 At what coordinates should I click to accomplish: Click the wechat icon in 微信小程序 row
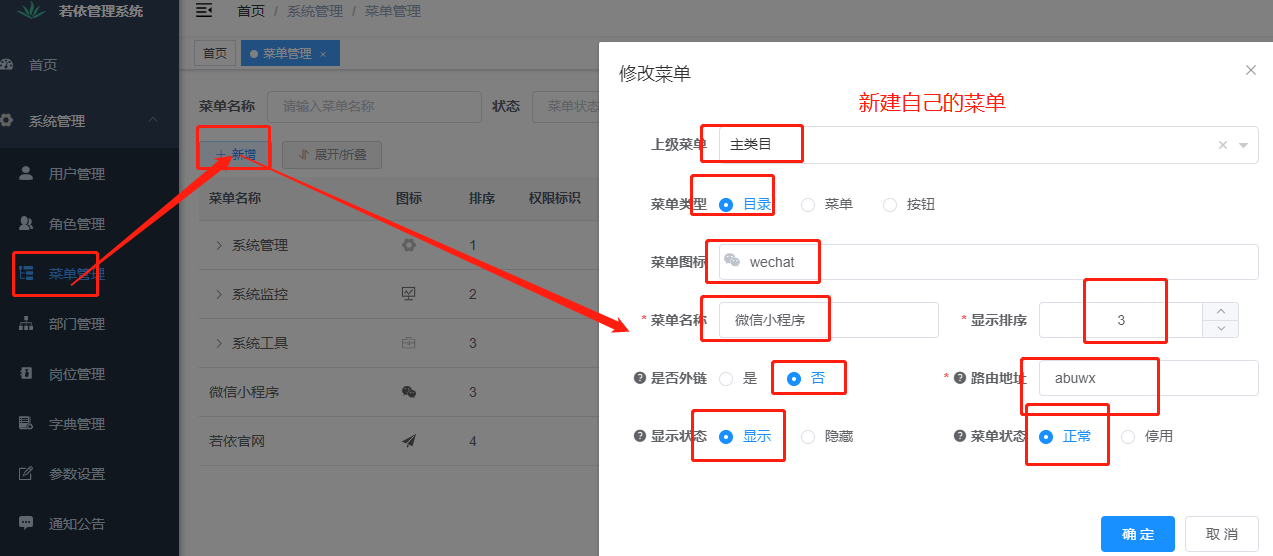pyautogui.click(x=408, y=392)
